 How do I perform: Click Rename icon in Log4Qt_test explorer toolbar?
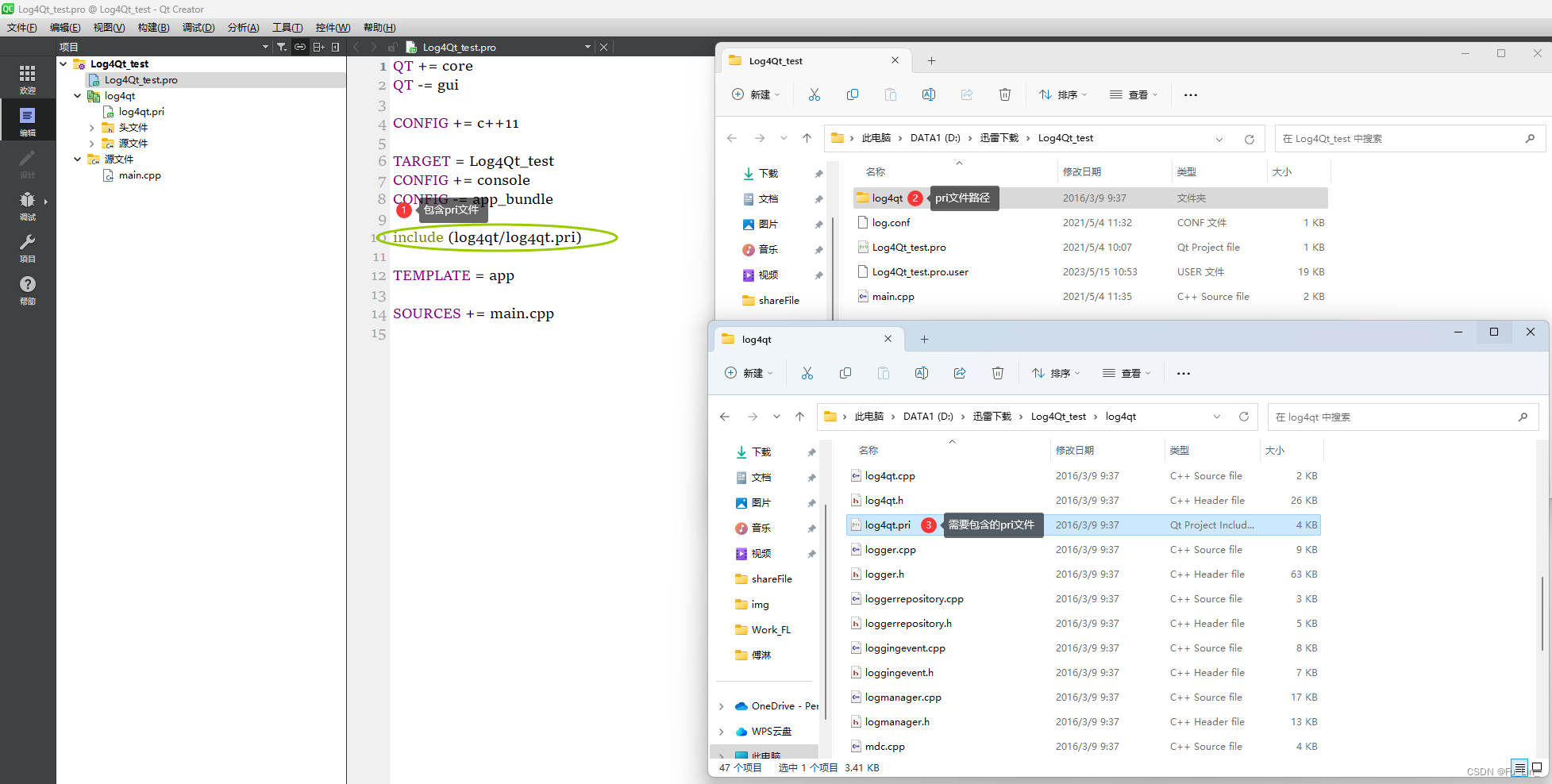coord(929,94)
